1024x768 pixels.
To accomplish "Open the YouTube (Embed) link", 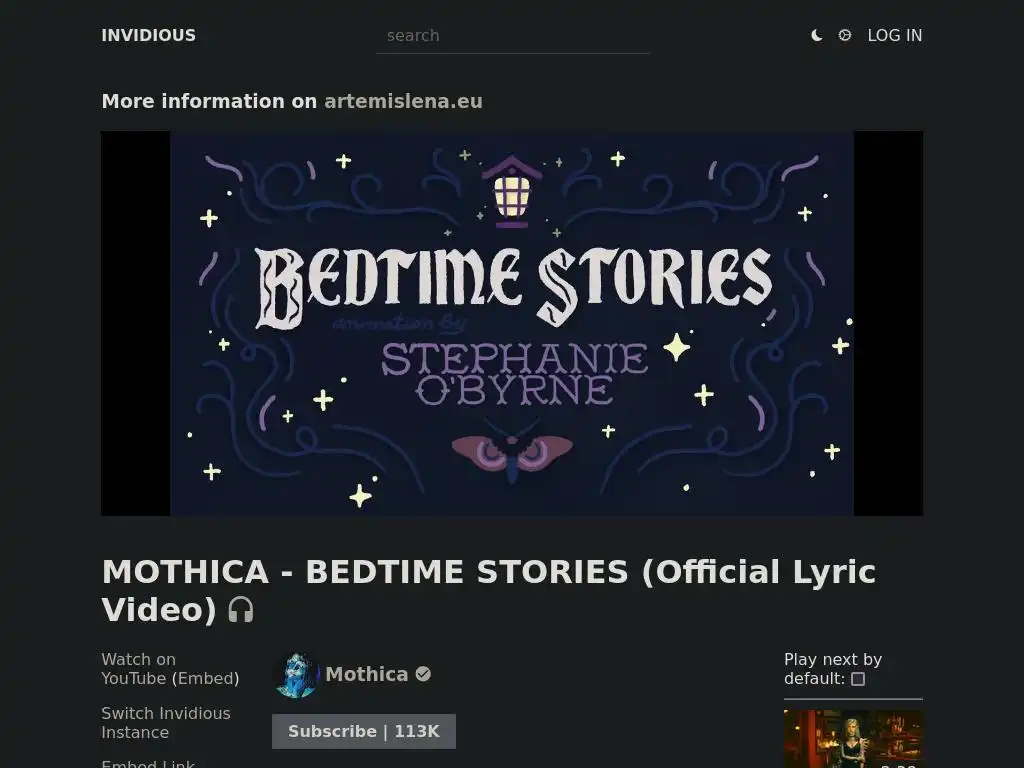I will click(205, 679).
